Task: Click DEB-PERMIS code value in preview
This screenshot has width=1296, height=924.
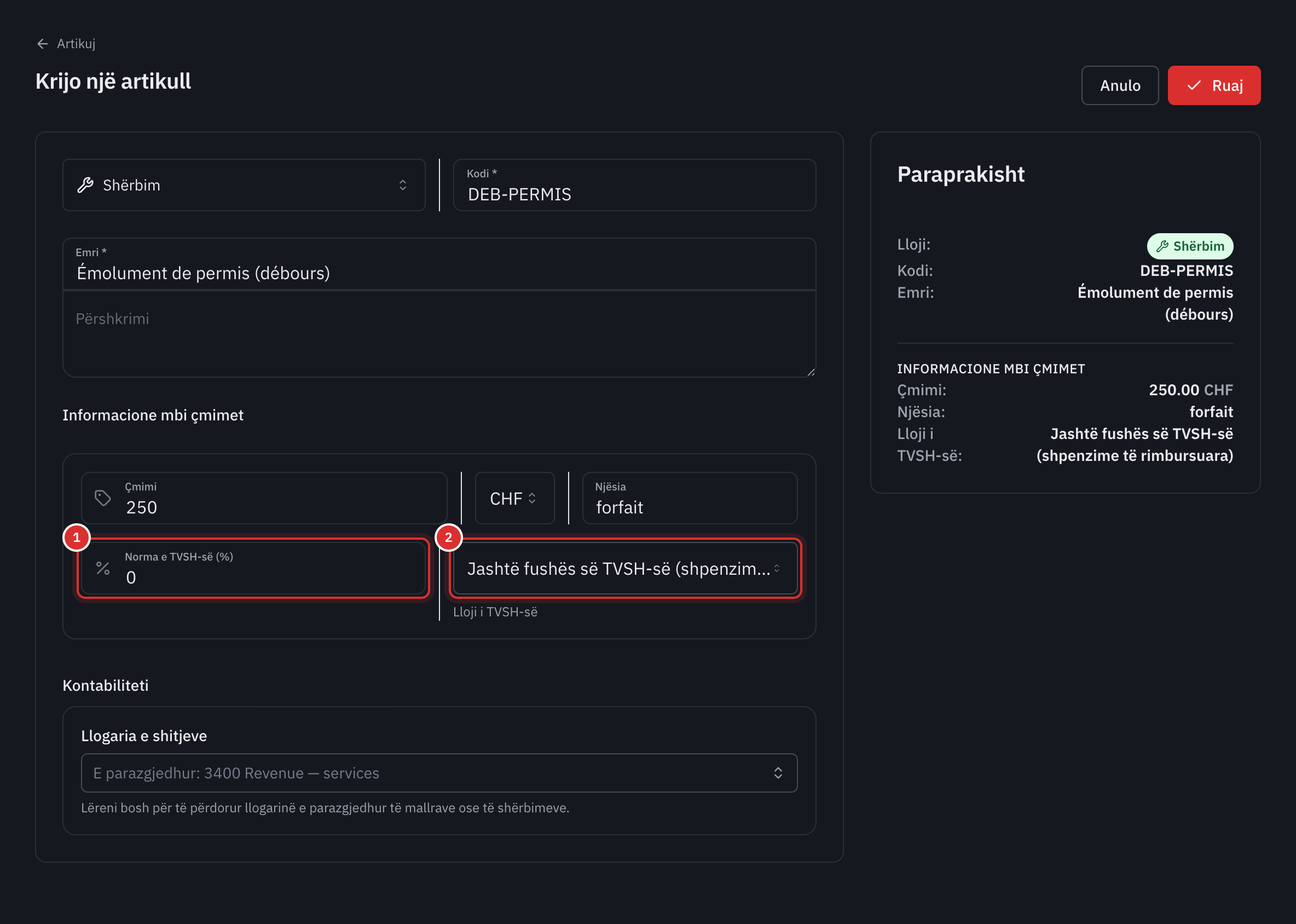Action: point(1186,270)
